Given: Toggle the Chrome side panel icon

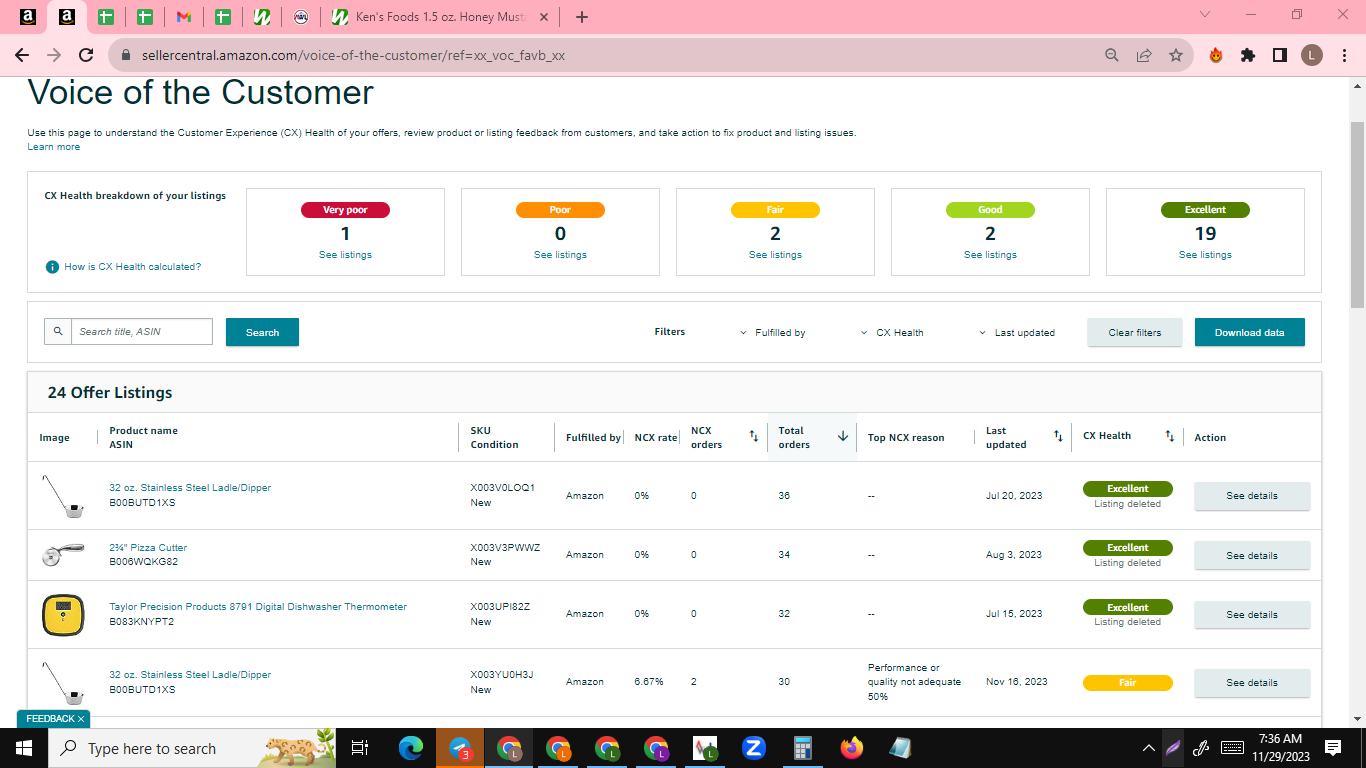Looking at the screenshot, I should (1280, 55).
